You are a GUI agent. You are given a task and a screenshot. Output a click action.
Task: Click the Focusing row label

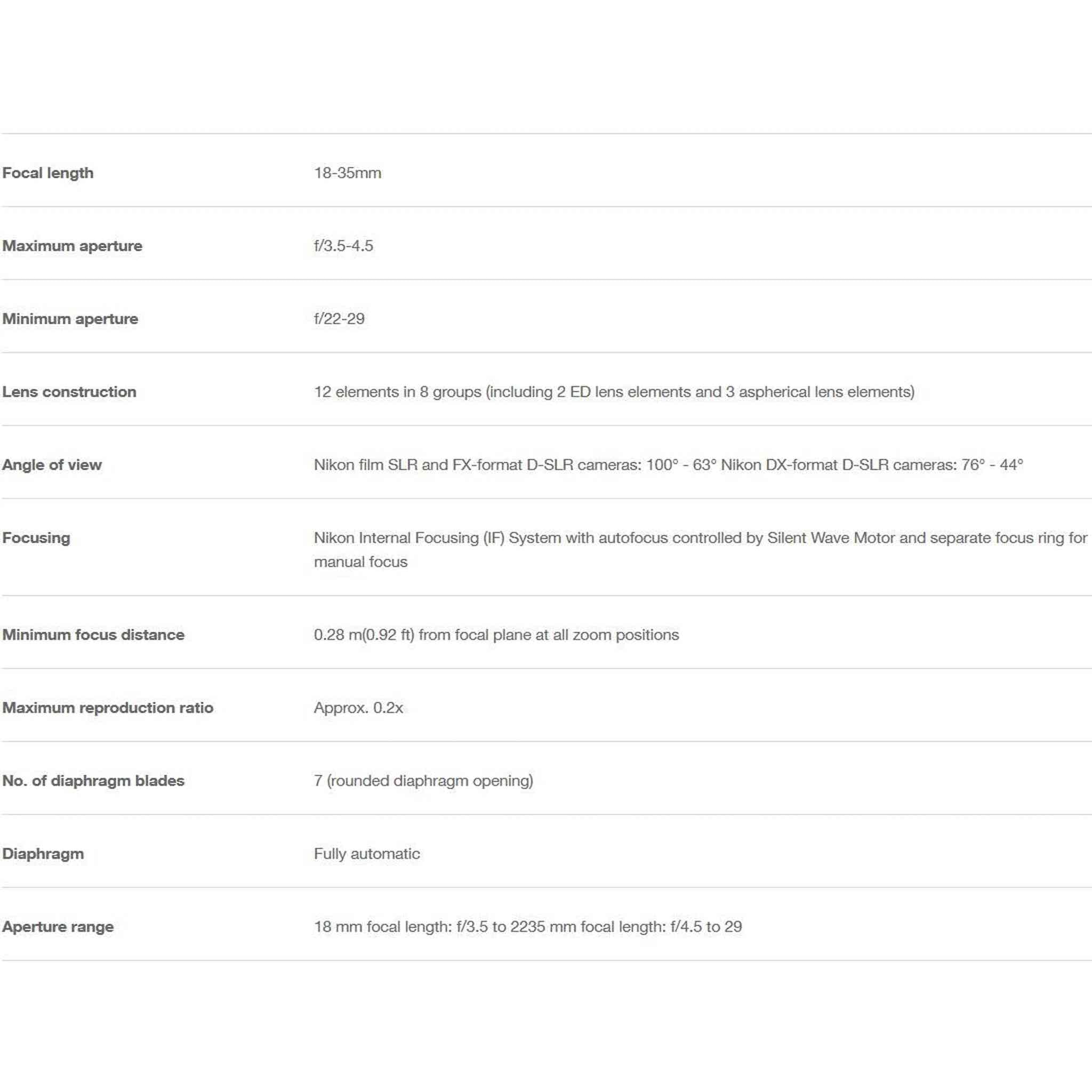[x=36, y=538]
